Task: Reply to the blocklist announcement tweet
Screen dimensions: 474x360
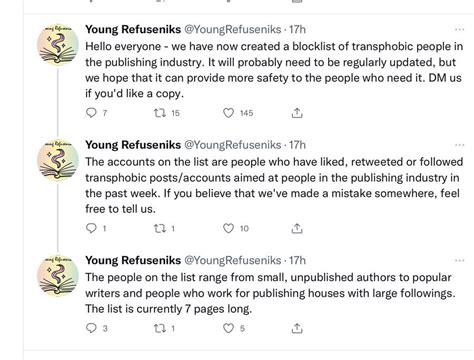Action: [x=91, y=113]
